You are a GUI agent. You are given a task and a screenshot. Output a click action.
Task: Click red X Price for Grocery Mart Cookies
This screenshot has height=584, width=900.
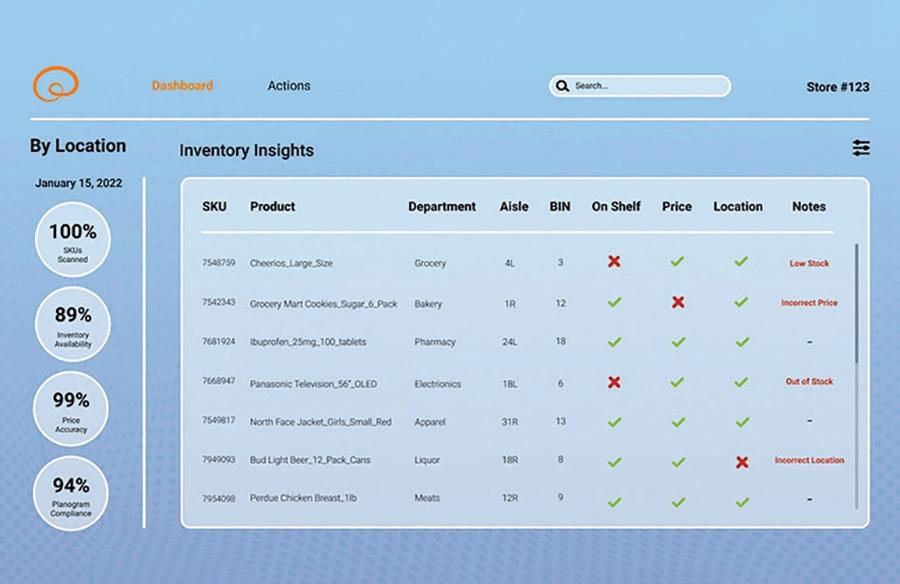[x=678, y=302]
